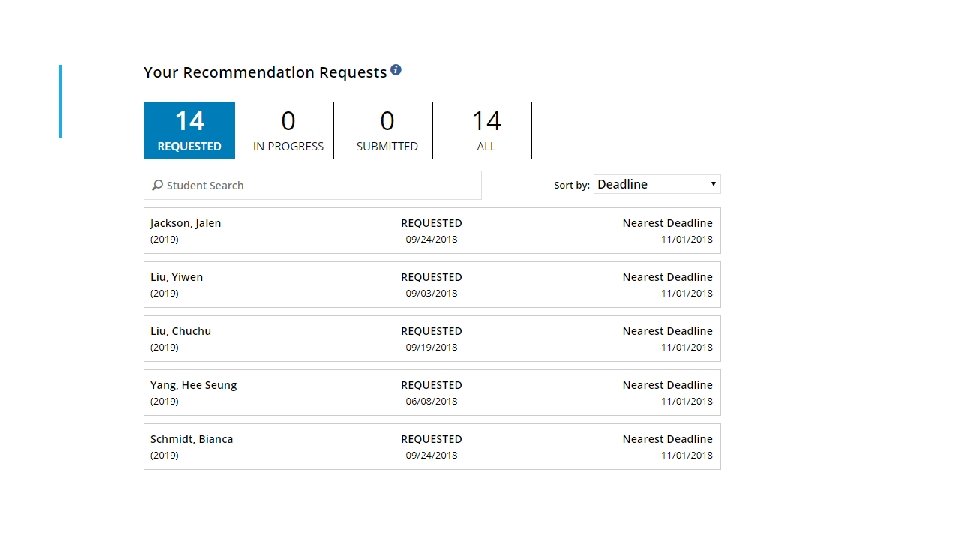Click the info icon beside Recommendation Requests
This screenshot has width=960, height=540.
[396, 70]
